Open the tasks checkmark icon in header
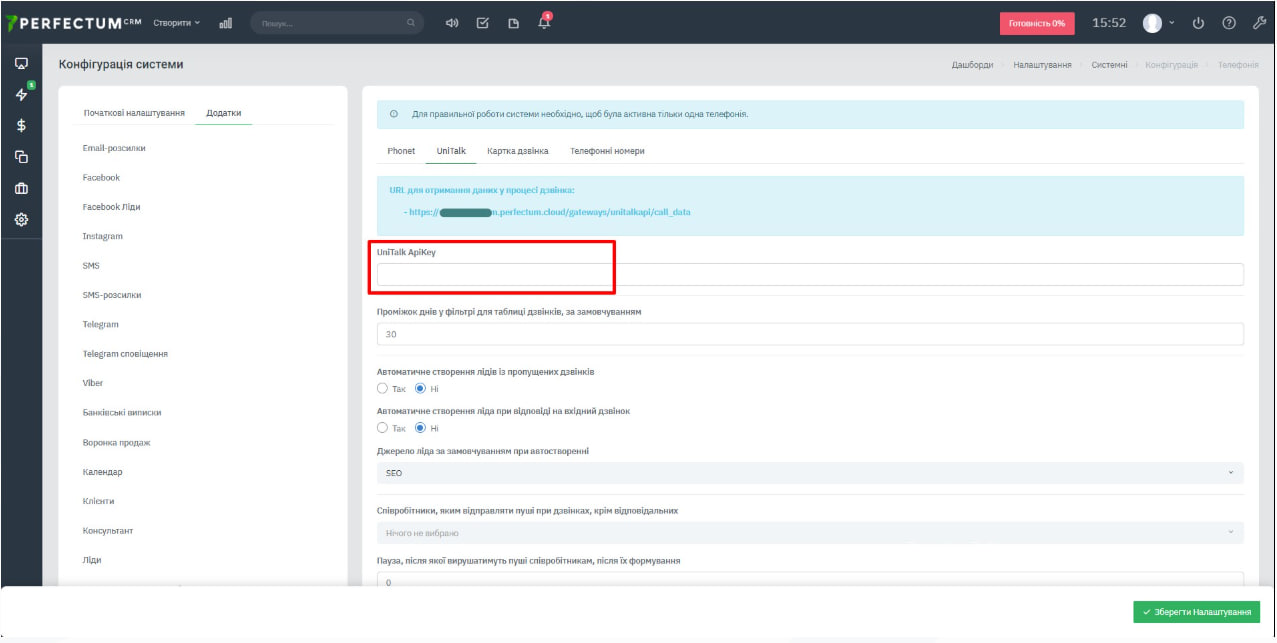The image size is (1277, 643). (482, 22)
